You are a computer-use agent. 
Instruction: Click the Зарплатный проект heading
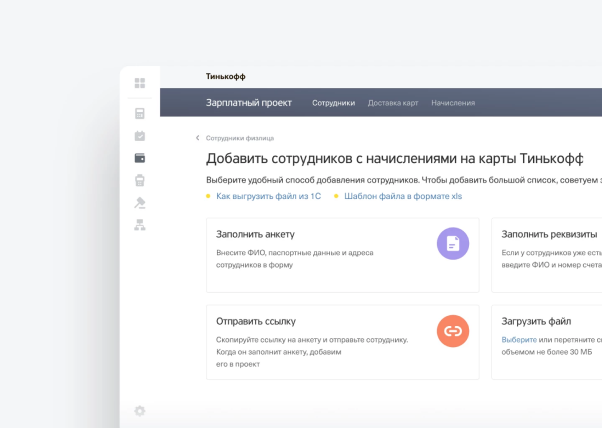click(249, 102)
